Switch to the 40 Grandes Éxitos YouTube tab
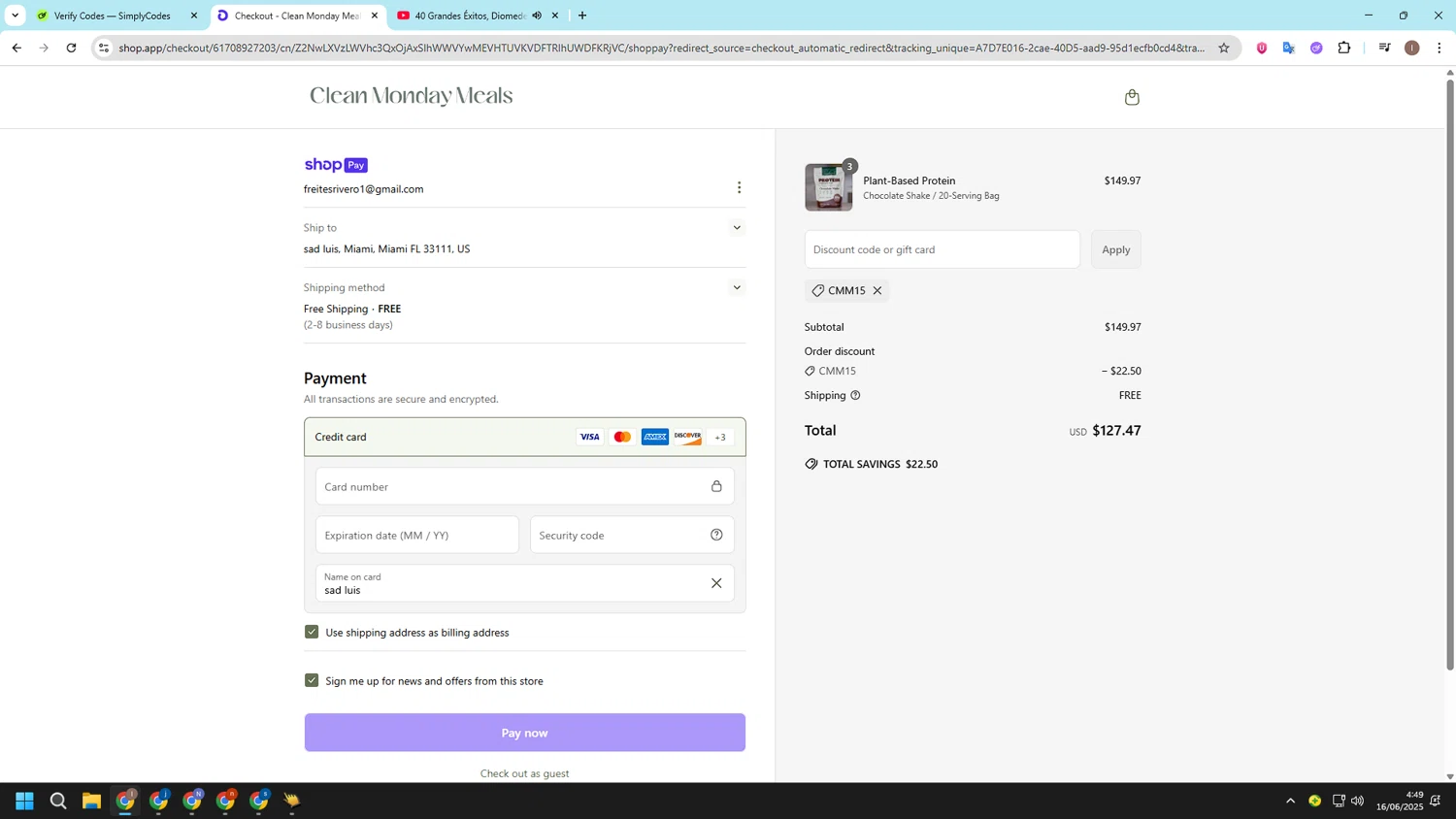Image resolution: width=1456 pixels, height=819 pixels. tap(476, 16)
